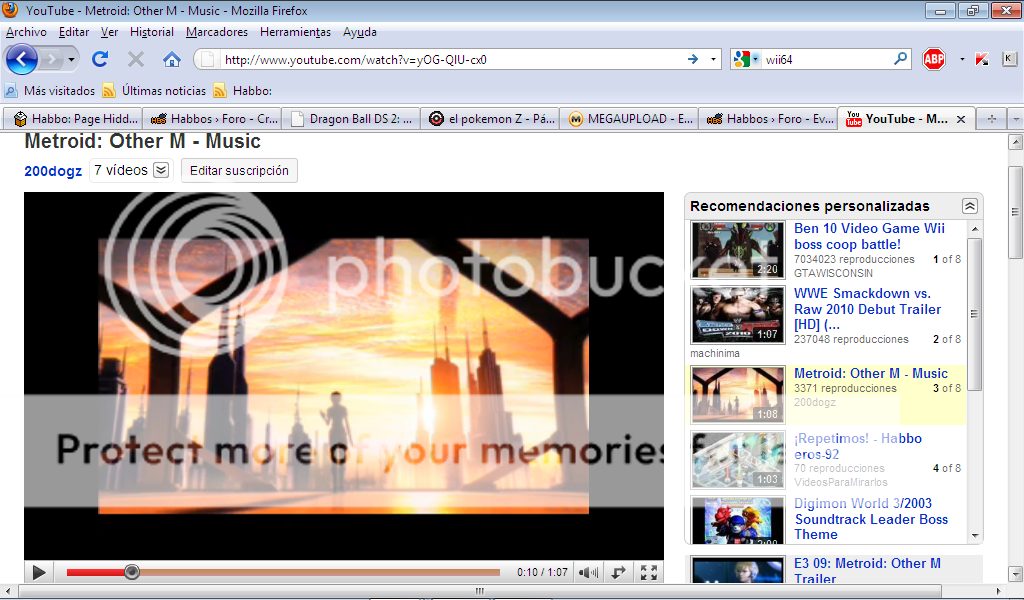Open the Google search engine dropdown
The image size is (1024, 600).
[x=745, y=59]
